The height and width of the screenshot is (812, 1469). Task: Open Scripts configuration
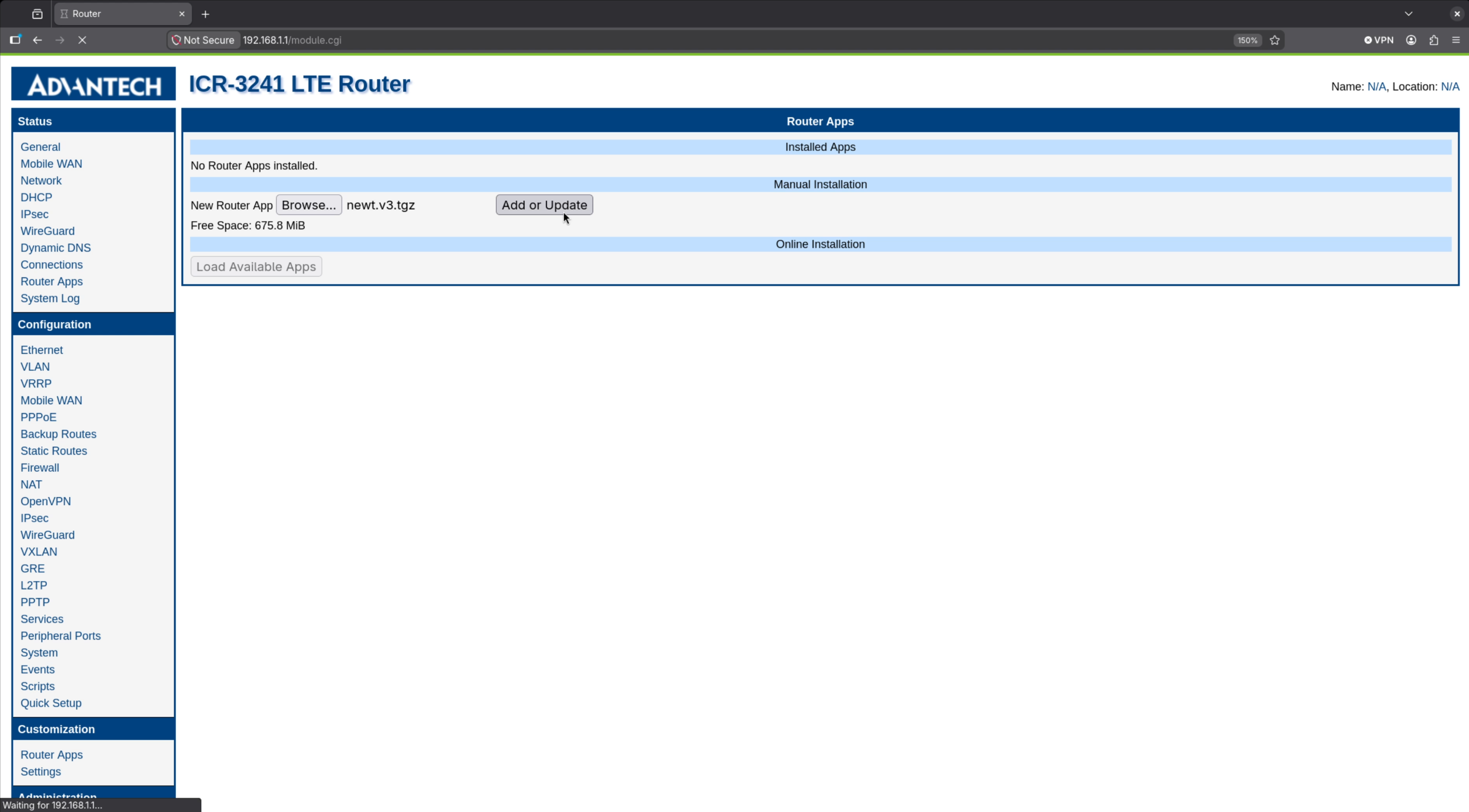click(37, 686)
